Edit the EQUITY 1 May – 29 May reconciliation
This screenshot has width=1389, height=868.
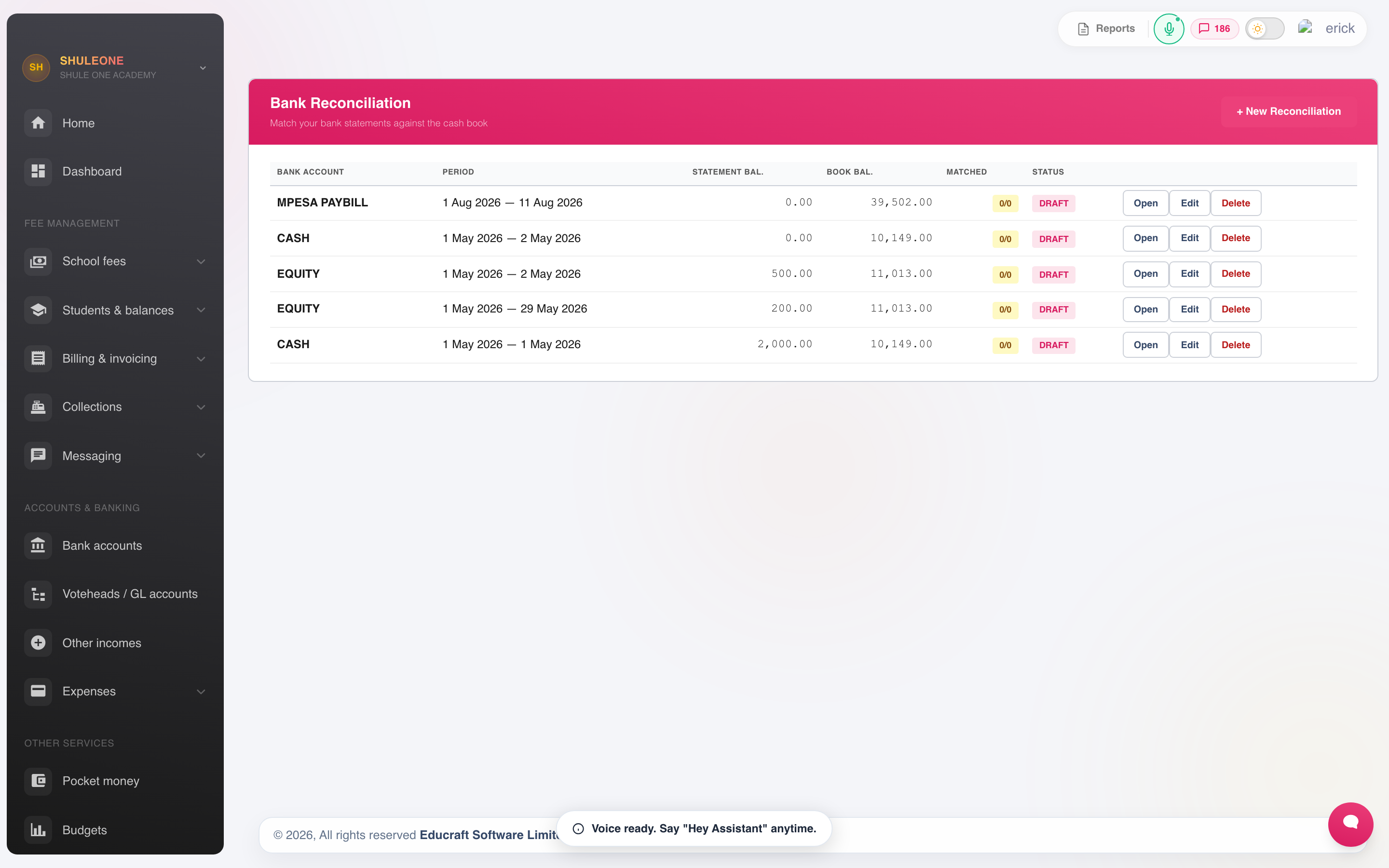click(1189, 310)
